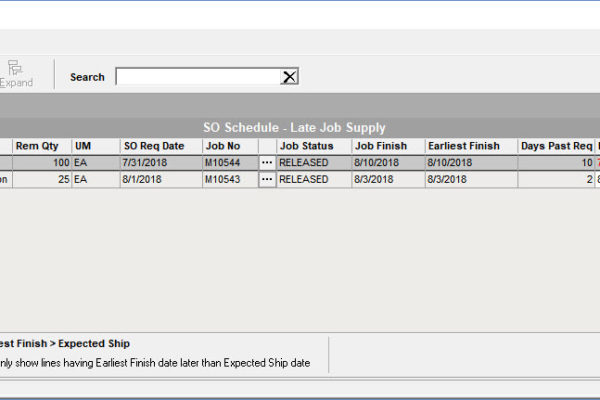Select job number M10544 cell
This screenshot has height=400, width=600.
230,163
